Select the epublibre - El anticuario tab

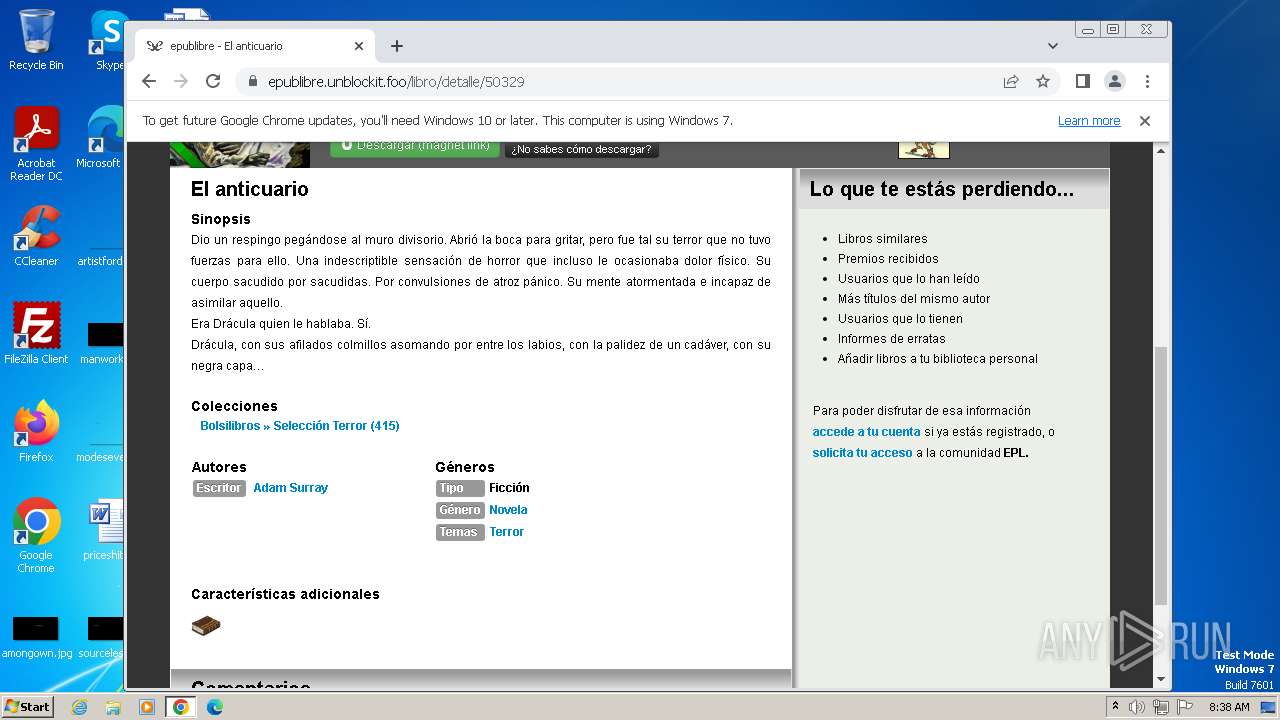[x=255, y=46]
